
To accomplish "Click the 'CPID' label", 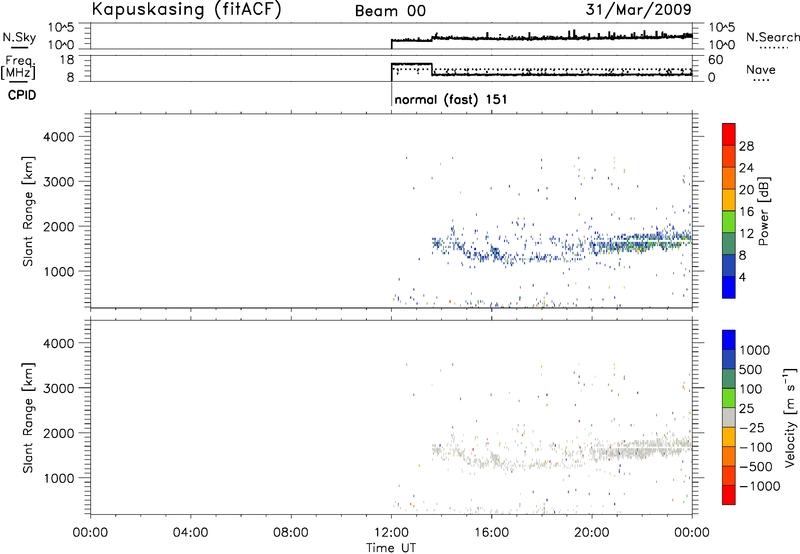I will point(22,95).
